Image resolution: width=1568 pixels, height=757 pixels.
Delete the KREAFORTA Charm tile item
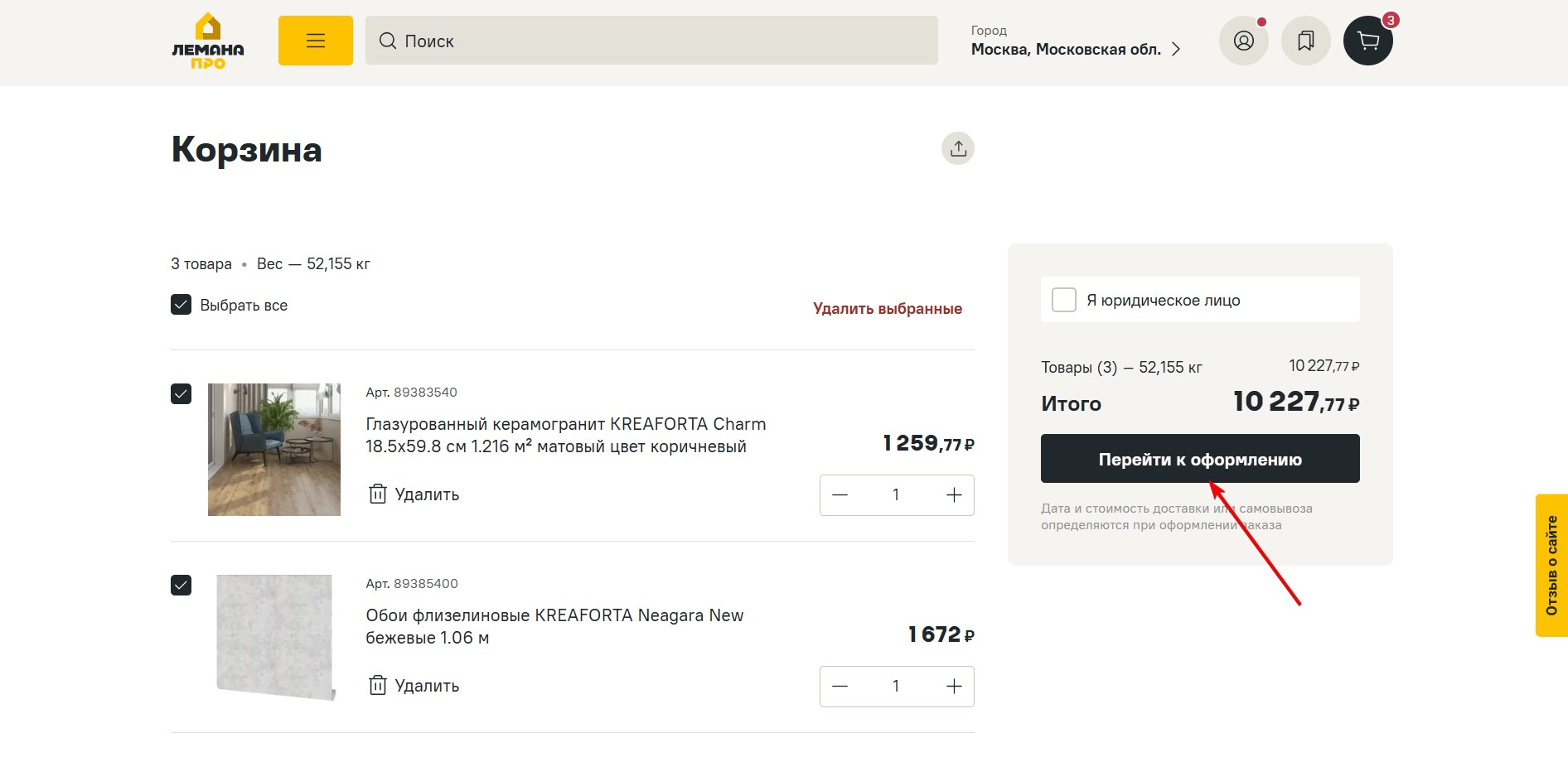point(414,494)
